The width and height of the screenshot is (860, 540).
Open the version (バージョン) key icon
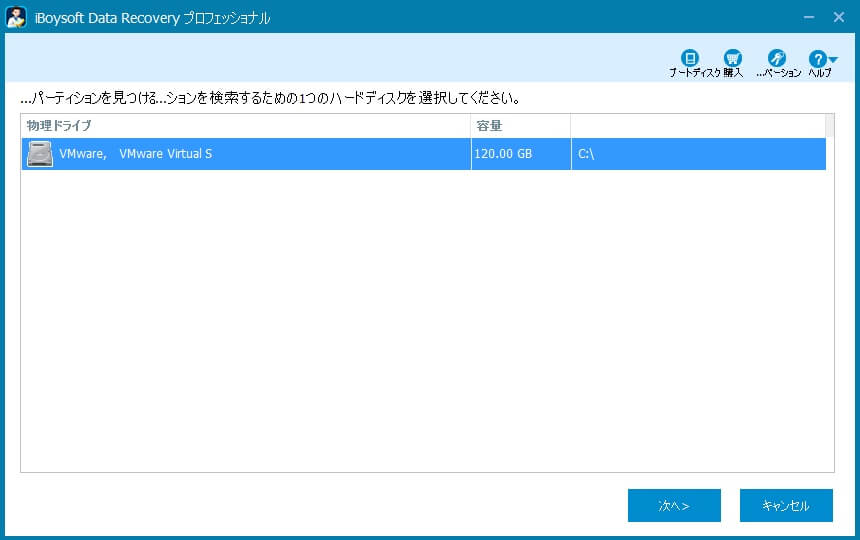pos(777,58)
